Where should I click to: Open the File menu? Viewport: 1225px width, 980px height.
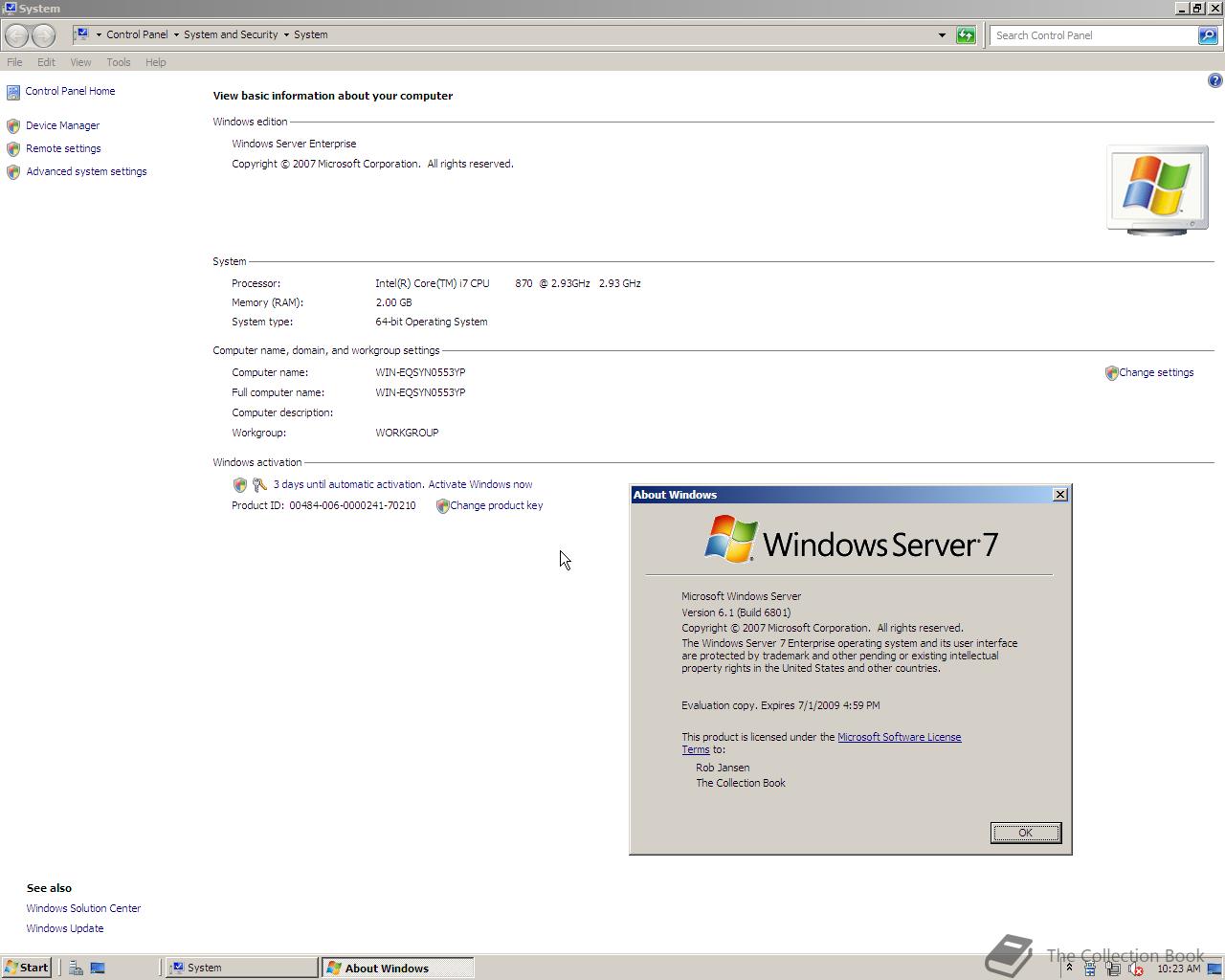tap(14, 62)
